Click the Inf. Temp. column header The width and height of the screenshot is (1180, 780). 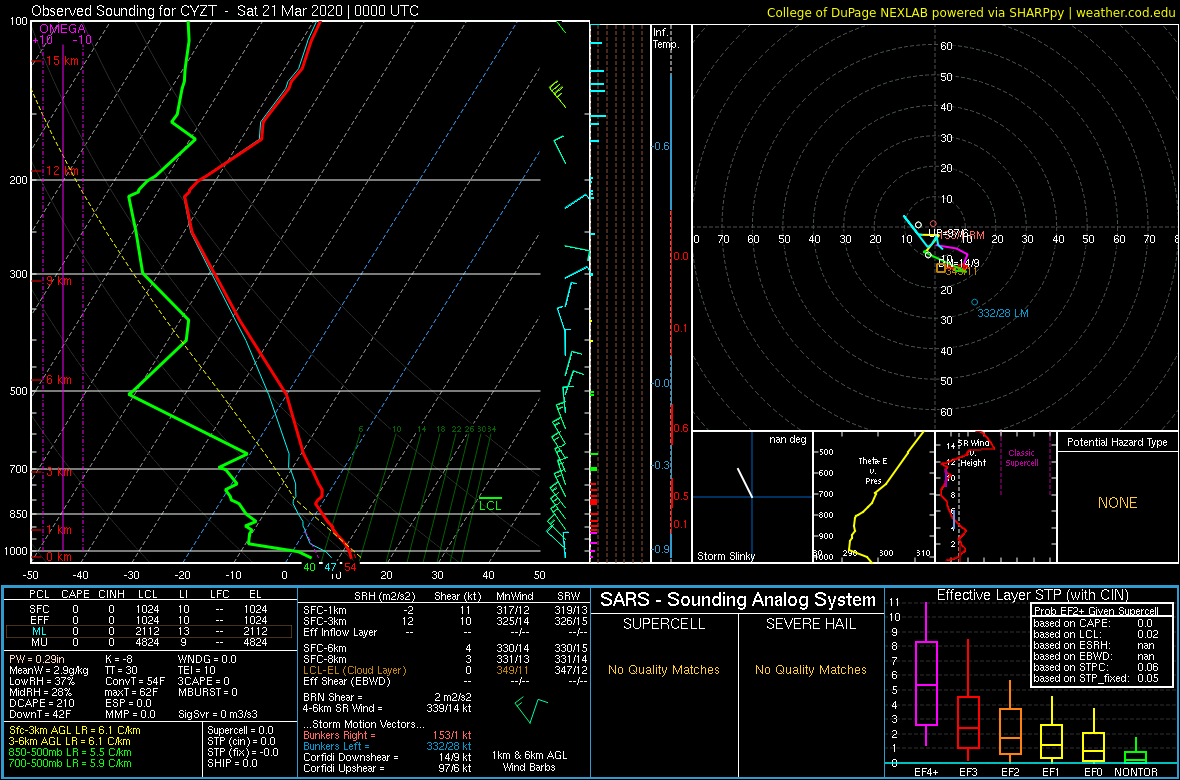pyautogui.click(x=668, y=38)
